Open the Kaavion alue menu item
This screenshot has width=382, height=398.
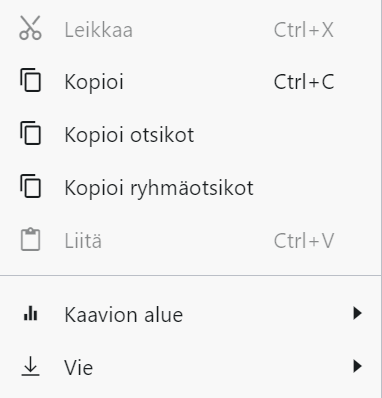tap(190, 314)
